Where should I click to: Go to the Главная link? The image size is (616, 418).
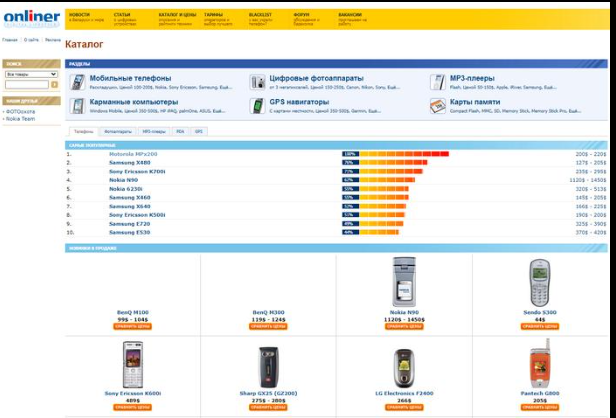(x=10, y=40)
